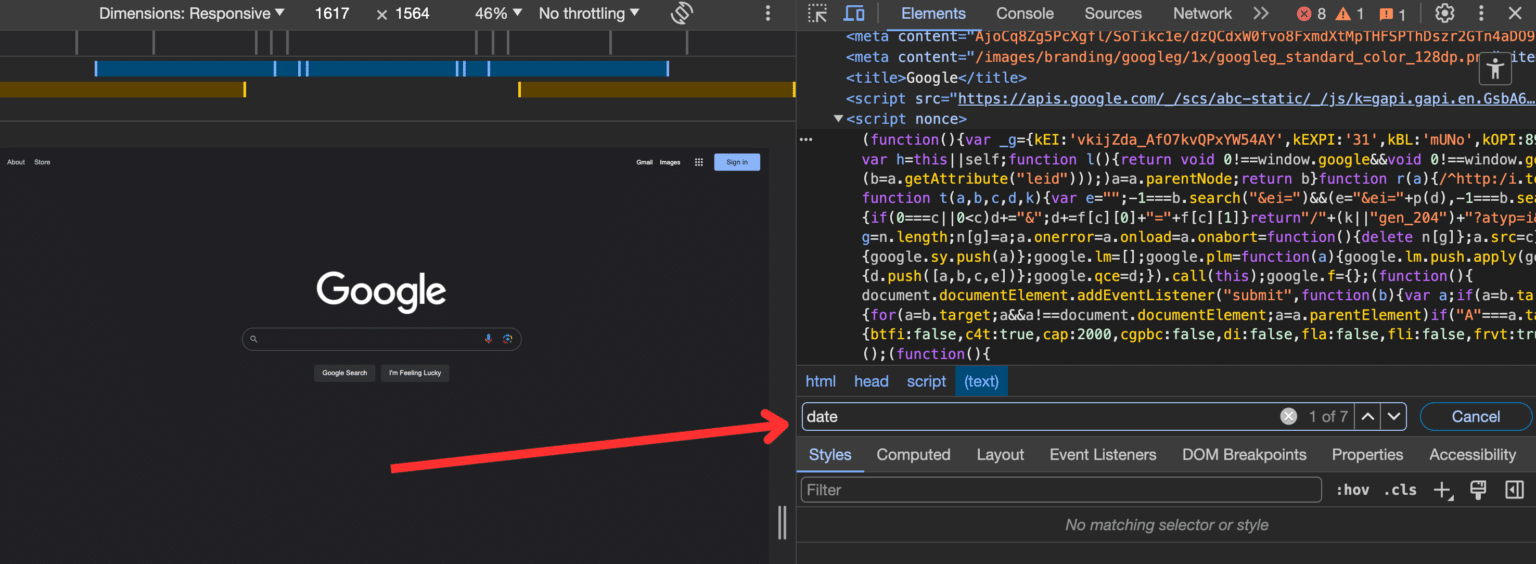Image resolution: width=1536 pixels, height=564 pixels.
Task: Select html in the breadcrumb
Action: pos(821,381)
